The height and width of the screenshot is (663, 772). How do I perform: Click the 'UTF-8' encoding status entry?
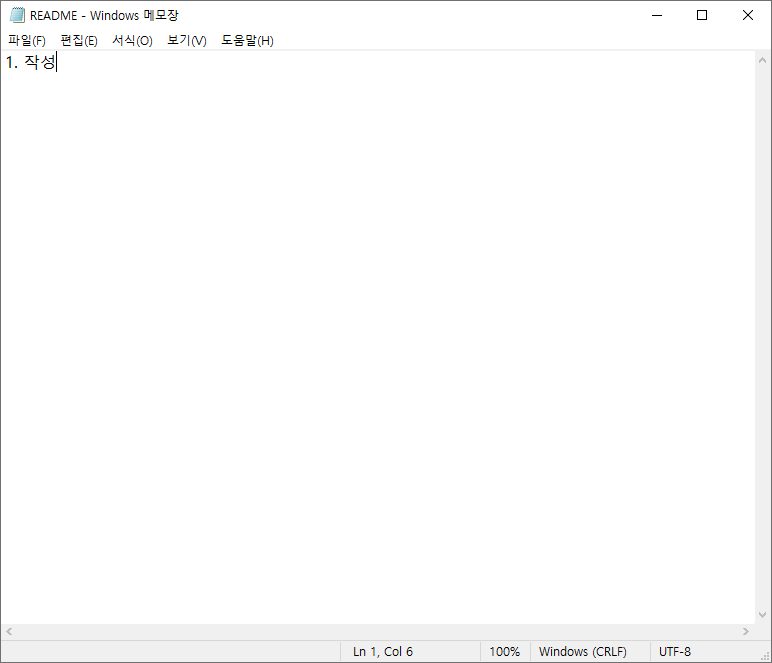pos(675,652)
